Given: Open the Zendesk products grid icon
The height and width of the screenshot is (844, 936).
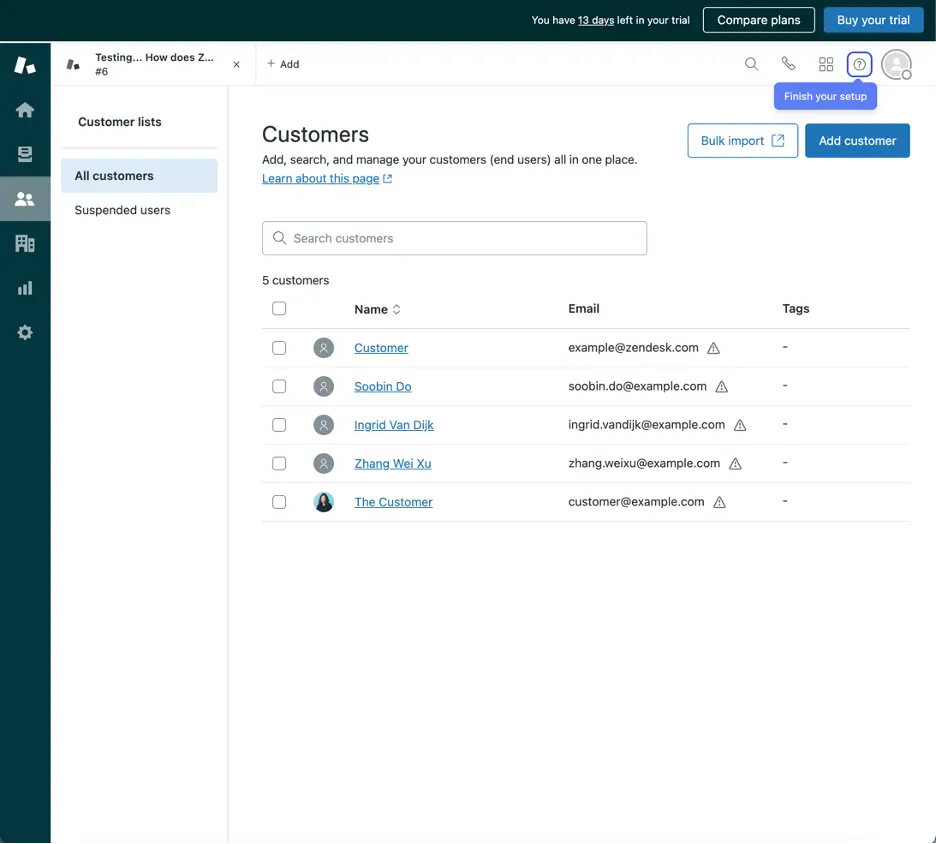Looking at the screenshot, I should pyautogui.click(x=825, y=63).
